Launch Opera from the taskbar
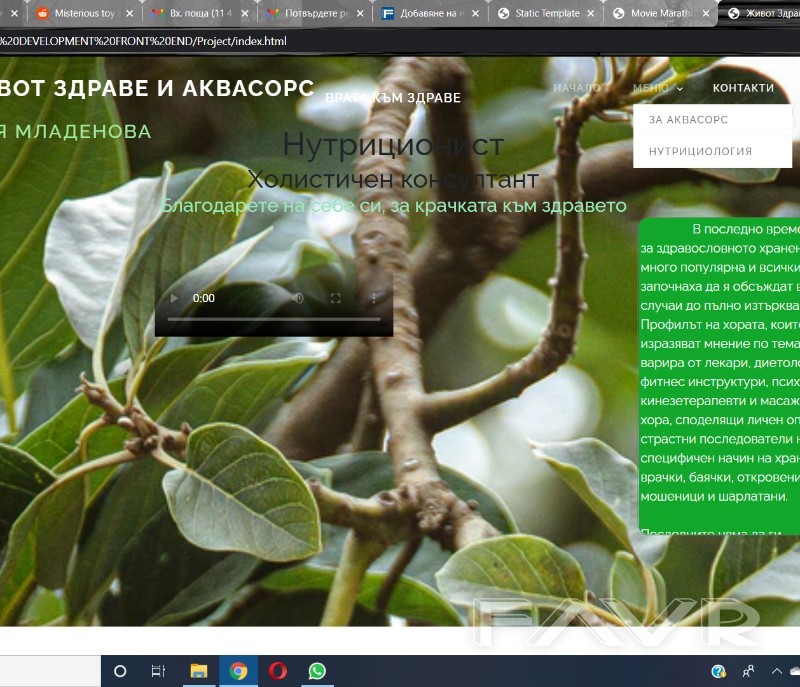The height and width of the screenshot is (687, 800). tap(278, 671)
